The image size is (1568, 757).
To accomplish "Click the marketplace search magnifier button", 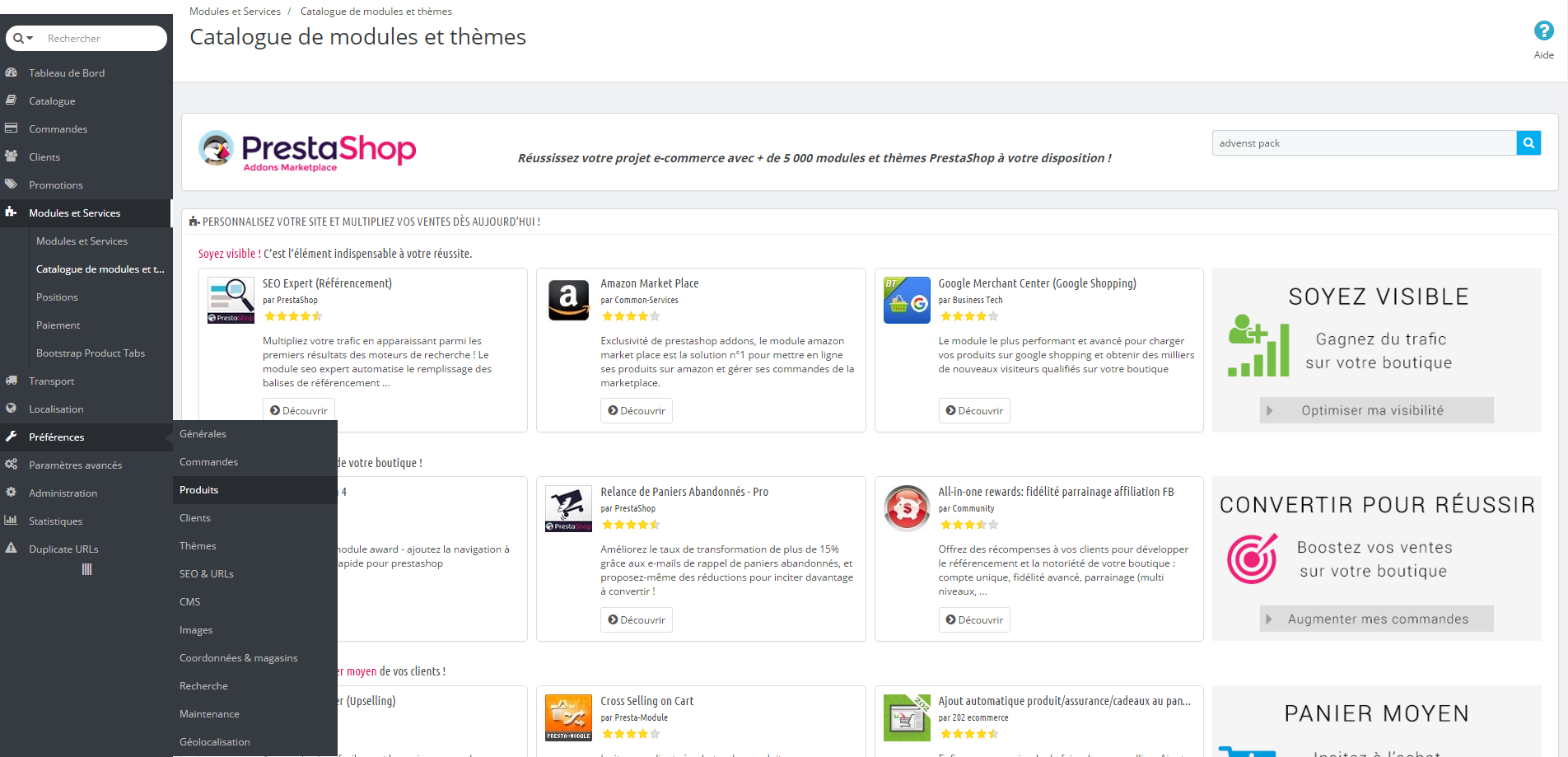I will (1528, 143).
